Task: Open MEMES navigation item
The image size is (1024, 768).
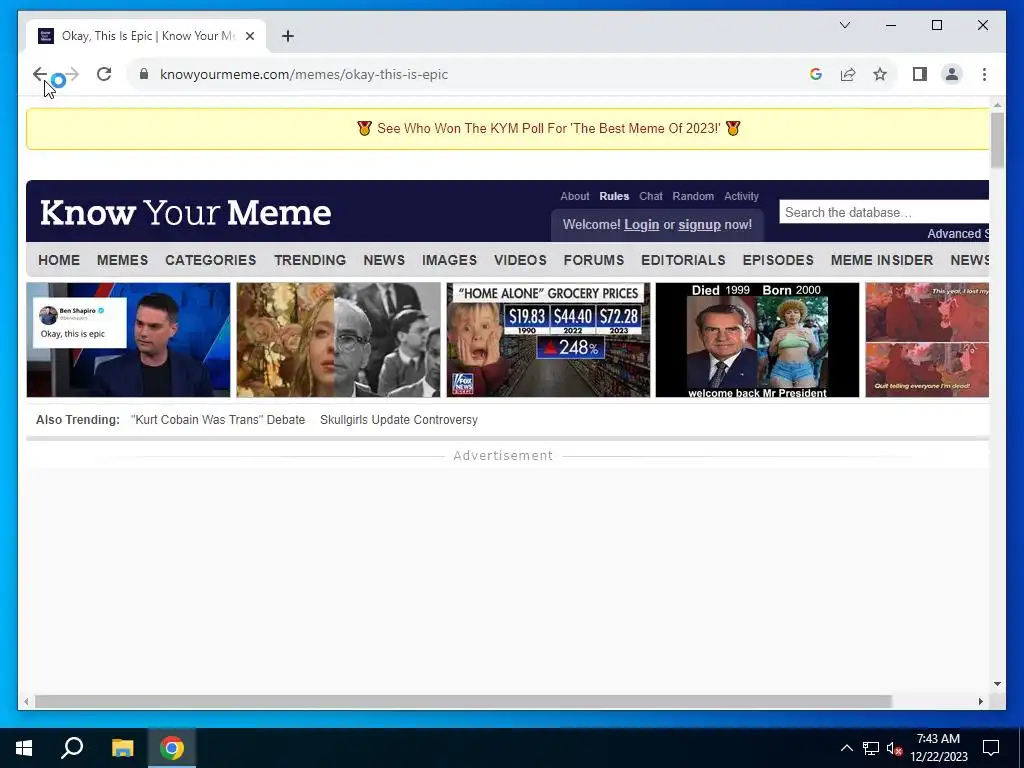Action: [x=122, y=260]
